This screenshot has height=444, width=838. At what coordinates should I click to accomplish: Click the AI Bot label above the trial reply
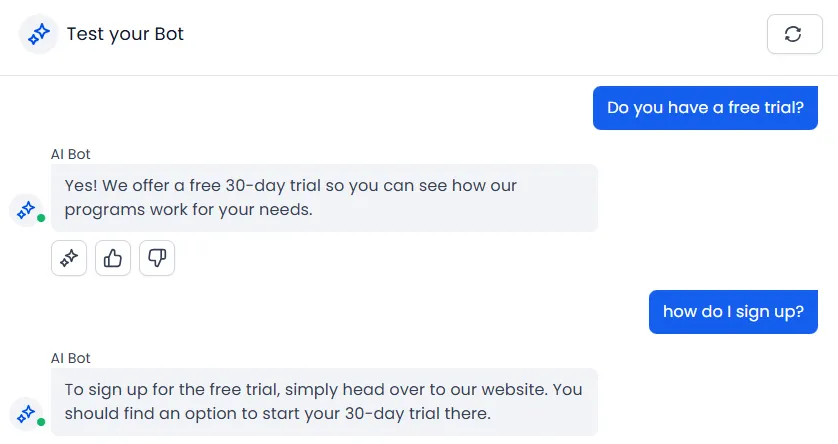(71, 154)
